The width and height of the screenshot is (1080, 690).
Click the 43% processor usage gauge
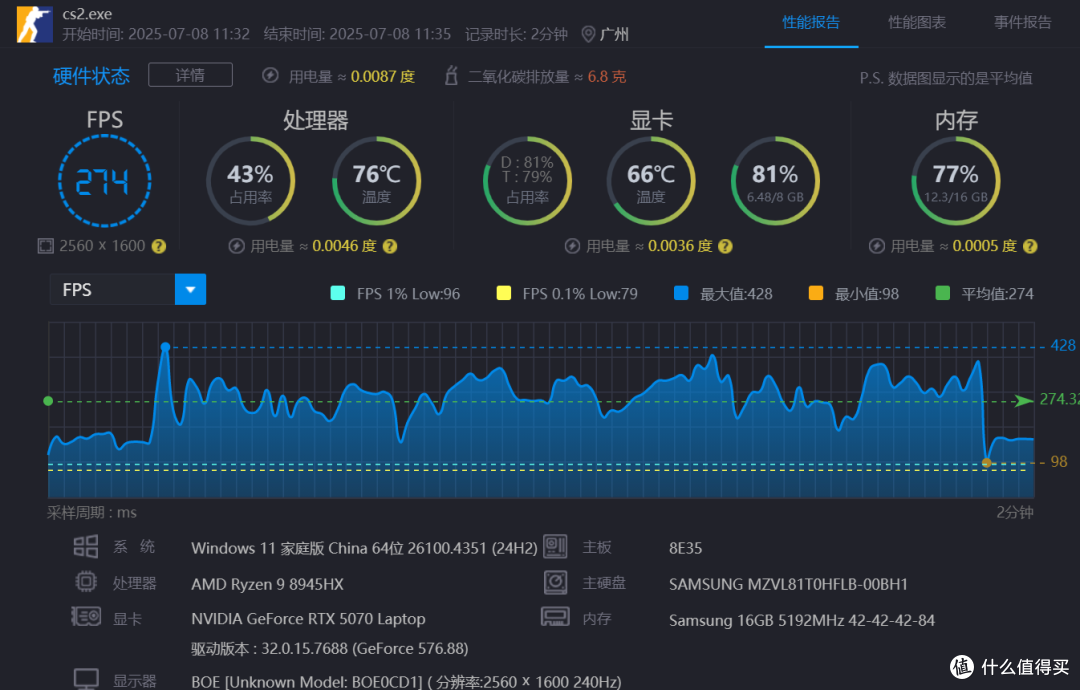click(251, 181)
